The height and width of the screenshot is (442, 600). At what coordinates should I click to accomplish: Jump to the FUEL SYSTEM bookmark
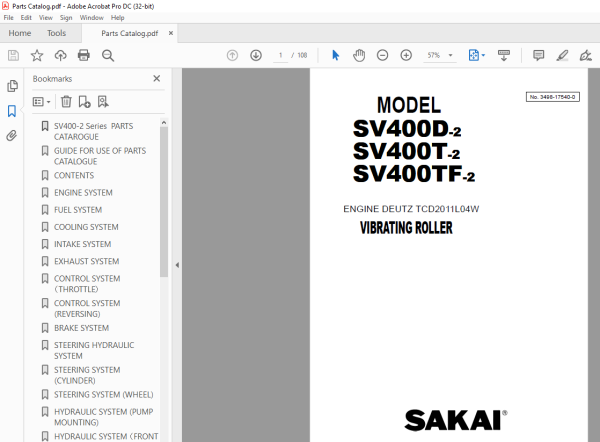point(78,210)
